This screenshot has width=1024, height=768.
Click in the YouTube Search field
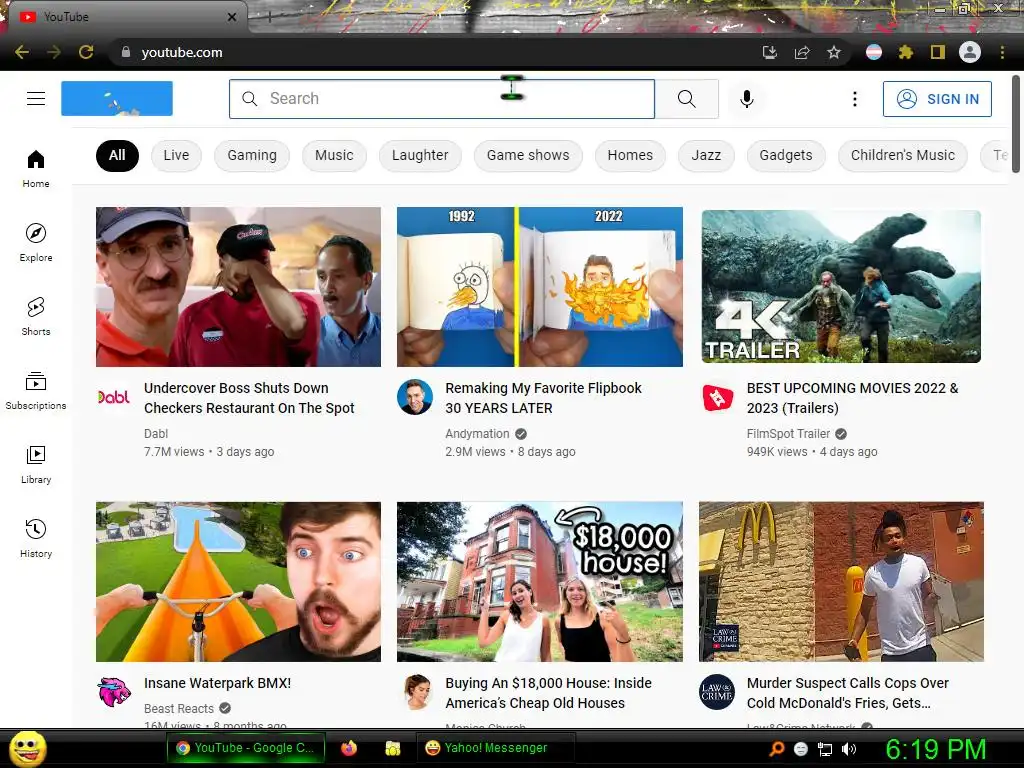point(441,99)
